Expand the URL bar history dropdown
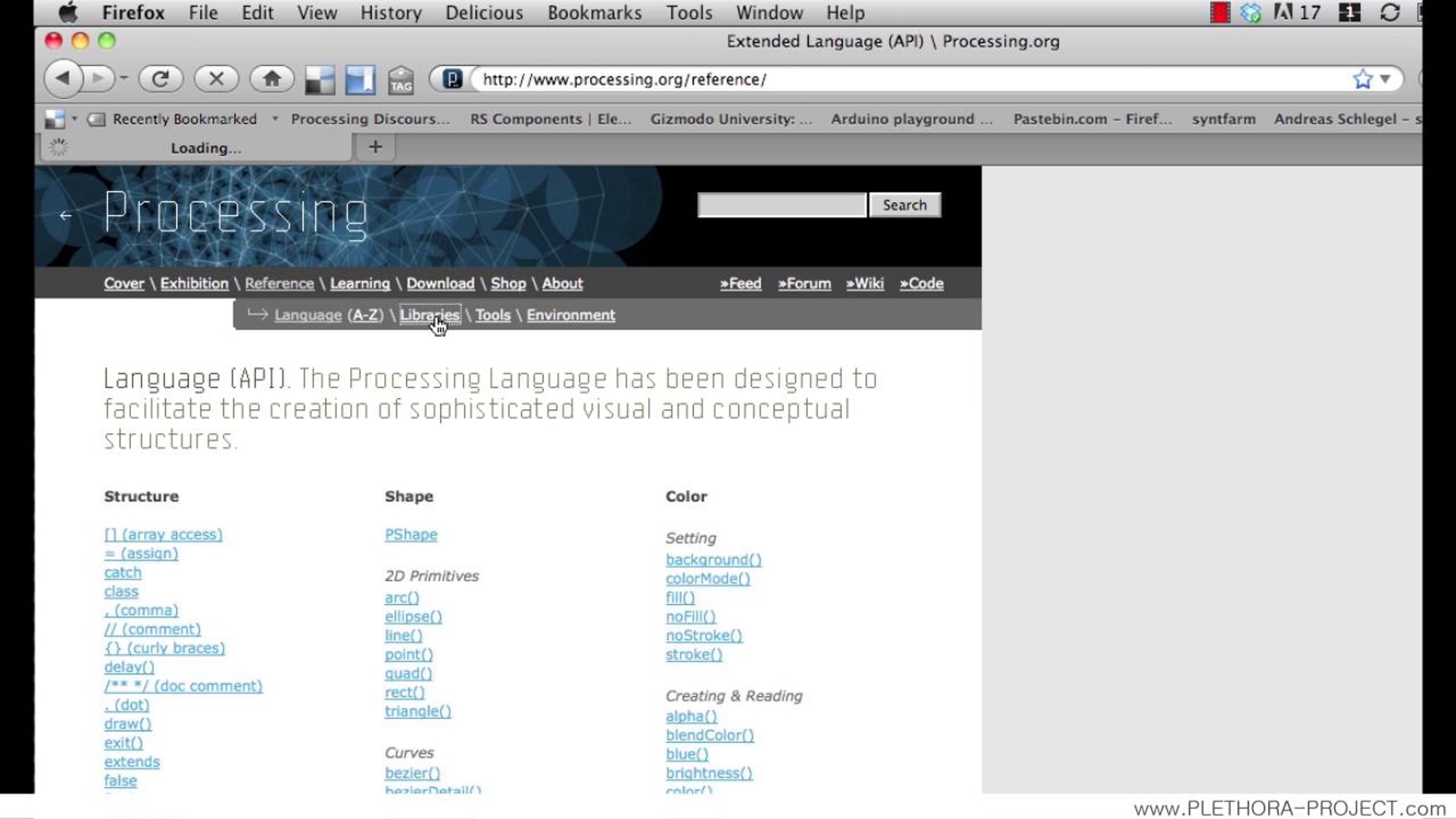Image resolution: width=1456 pixels, height=819 pixels. (1386, 79)
